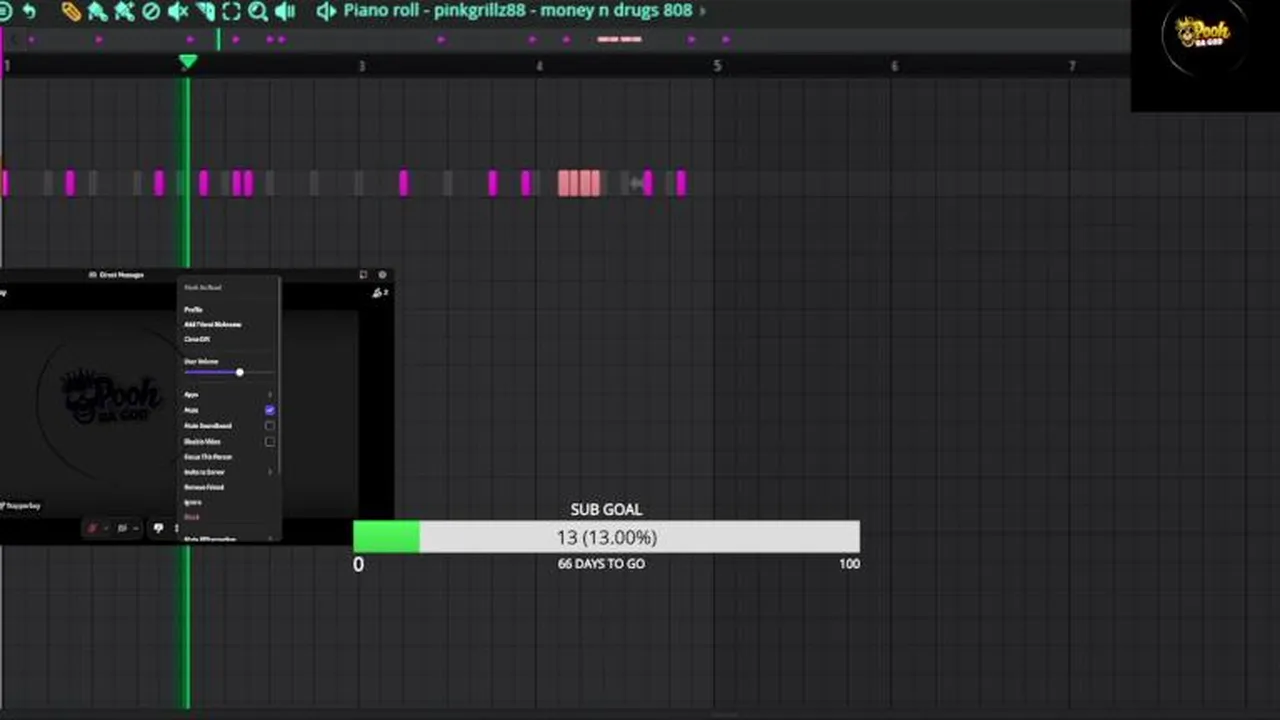Check the Mute Soundboard checkbox
Viewport: 1280px width, 720px height.
pos(270,426)
